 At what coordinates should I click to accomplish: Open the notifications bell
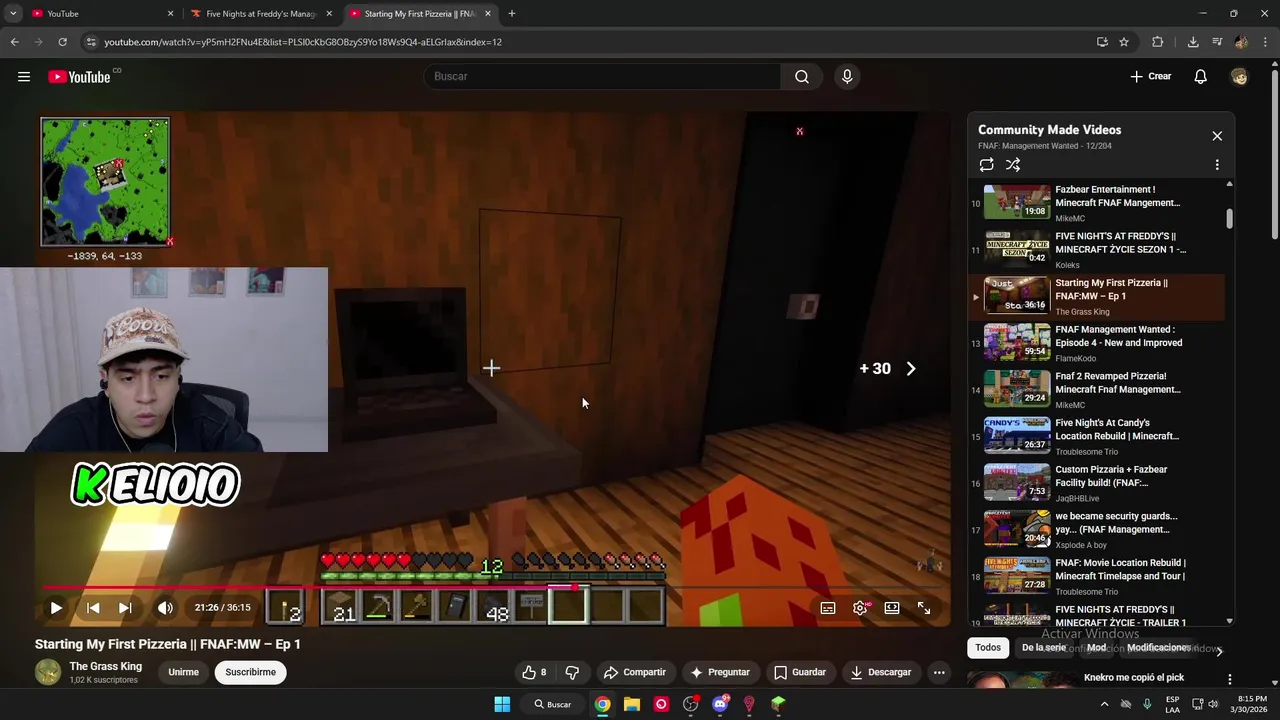tap(1201, 76)
